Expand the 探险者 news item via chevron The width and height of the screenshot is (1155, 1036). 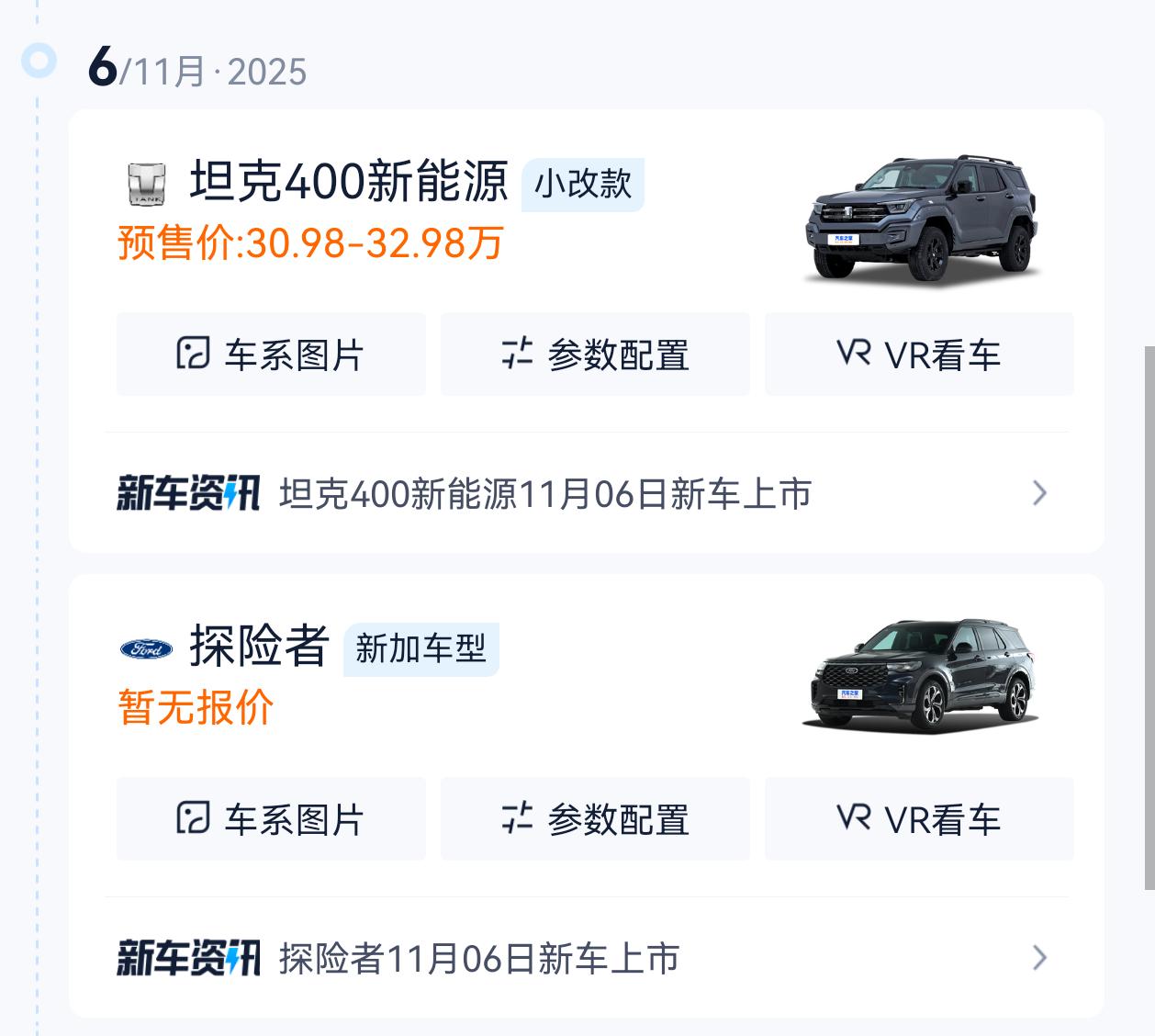point(1039,959)
